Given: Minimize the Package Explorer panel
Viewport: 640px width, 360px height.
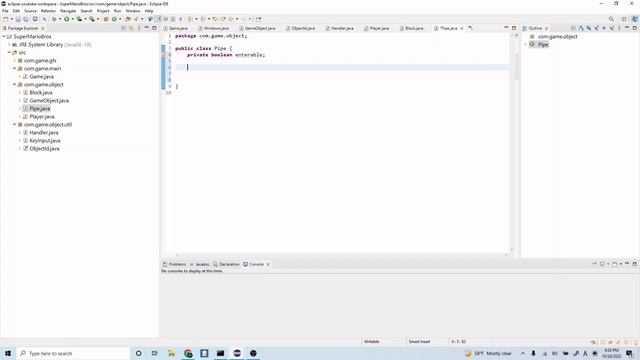Looking at the screenshot, I should point(147,28).
